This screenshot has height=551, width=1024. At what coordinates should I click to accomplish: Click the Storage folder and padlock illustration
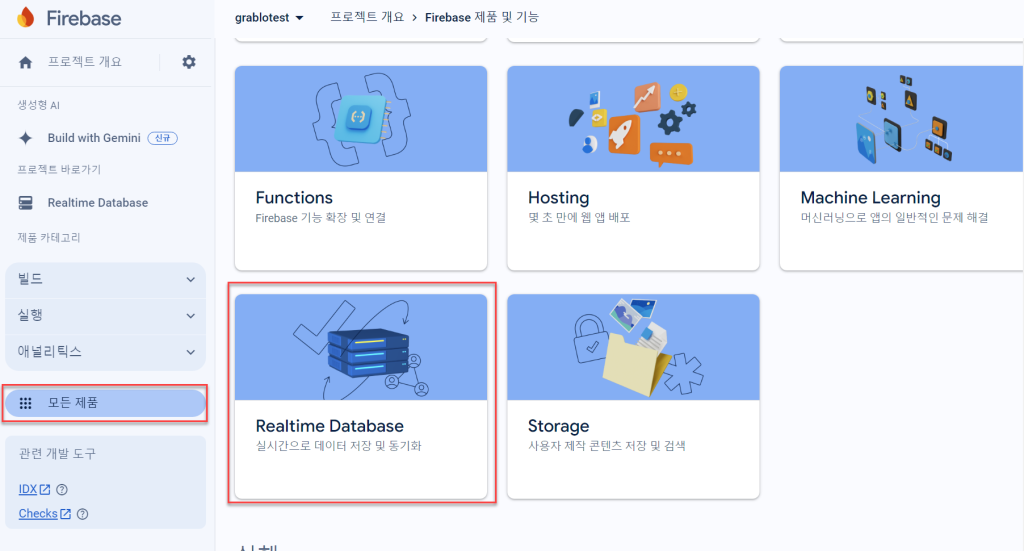[x=637, y=348]
